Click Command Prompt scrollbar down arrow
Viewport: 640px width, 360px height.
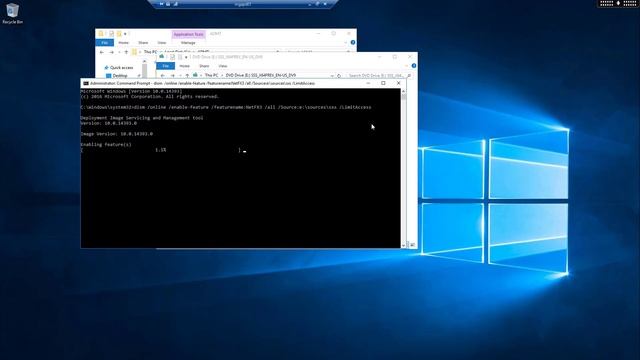pos(404,245)
